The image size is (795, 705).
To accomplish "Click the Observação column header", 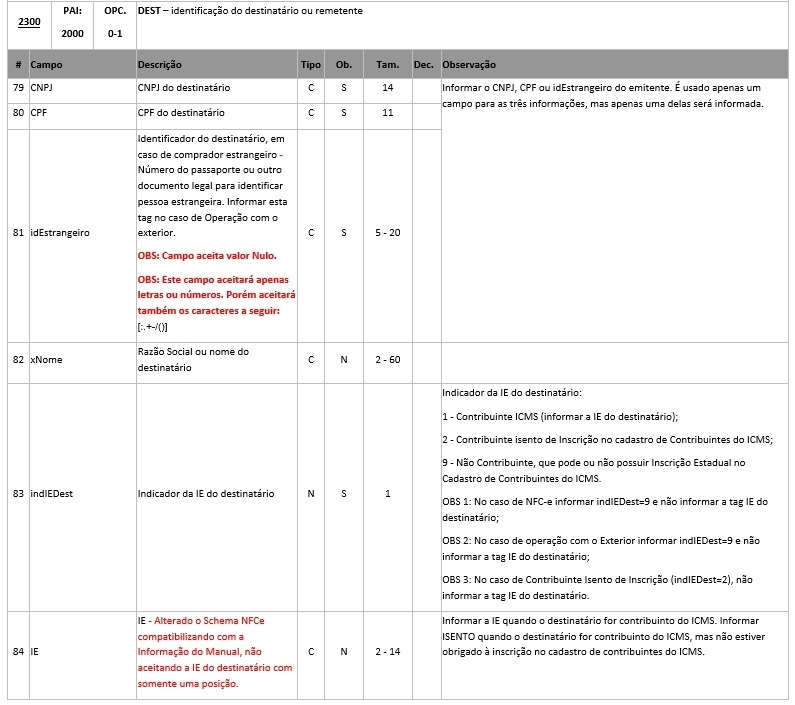I will [x=468, y=64].
